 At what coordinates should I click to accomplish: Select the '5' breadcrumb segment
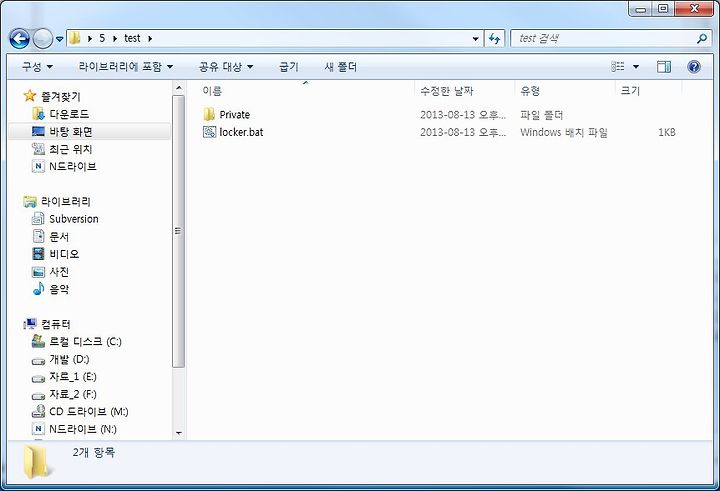(102, 38)
